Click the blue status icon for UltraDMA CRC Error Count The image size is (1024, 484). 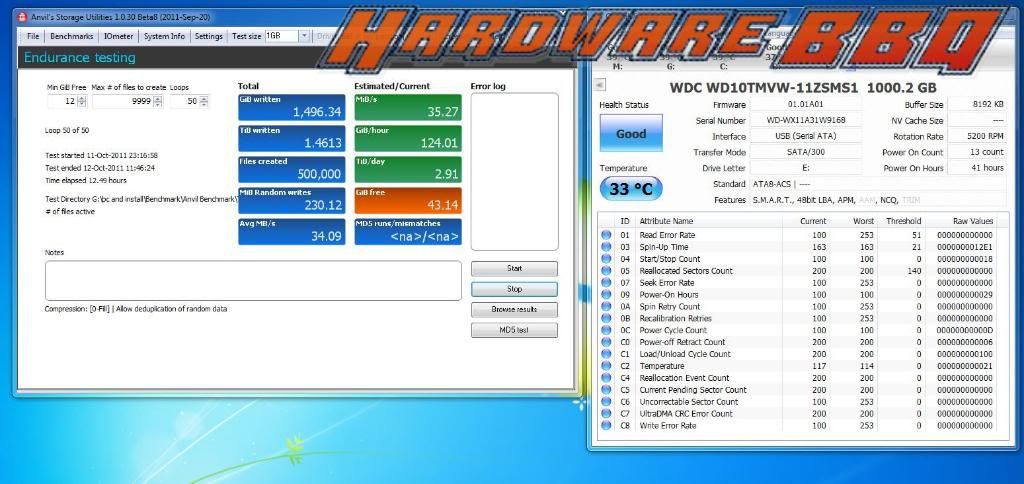606,413
